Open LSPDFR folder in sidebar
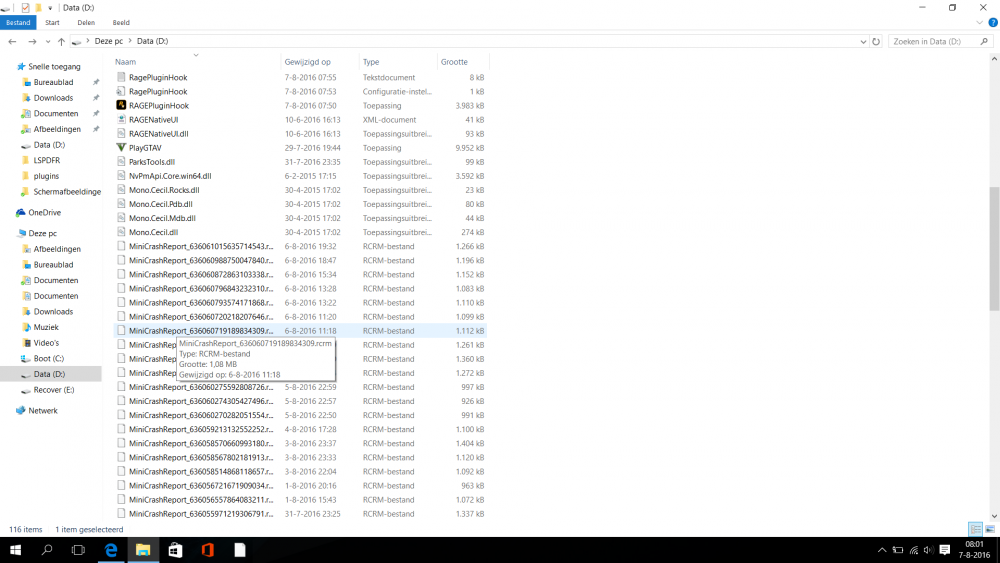This screenshot has height=563, width=1000. click(x=47, y=160)
